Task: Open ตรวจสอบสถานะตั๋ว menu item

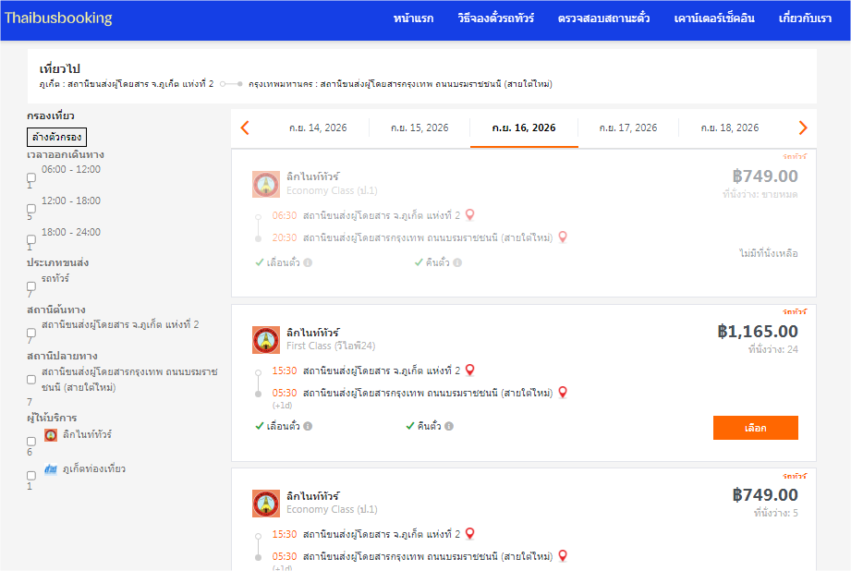Action: coord(604,18)
